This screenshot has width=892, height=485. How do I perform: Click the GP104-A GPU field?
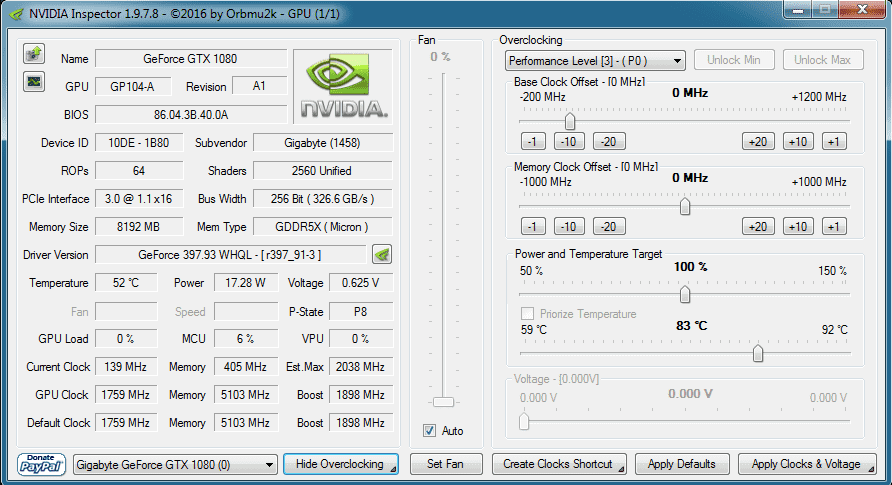point(133,86)
